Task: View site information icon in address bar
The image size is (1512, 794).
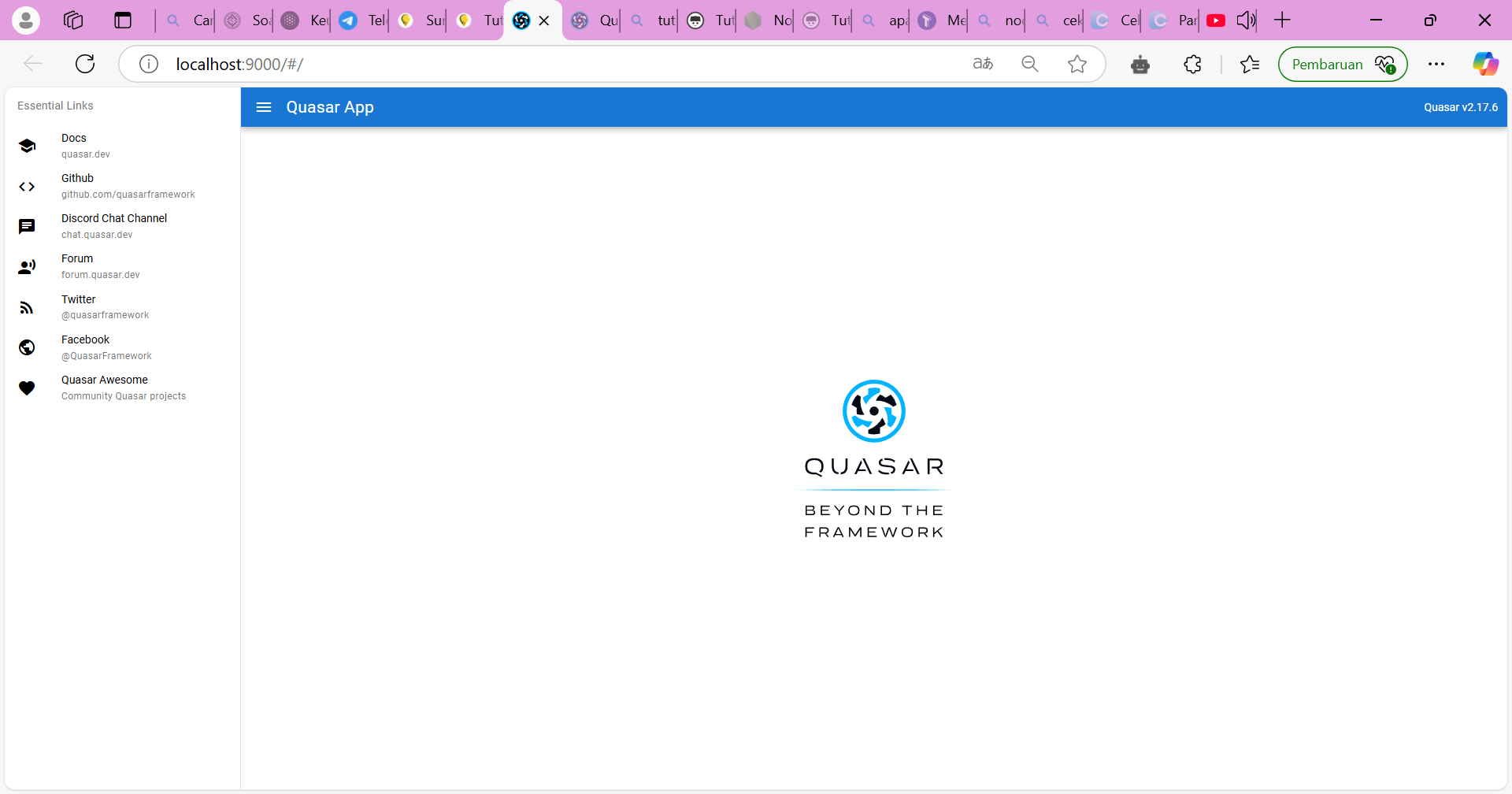Action: point(149,64)
